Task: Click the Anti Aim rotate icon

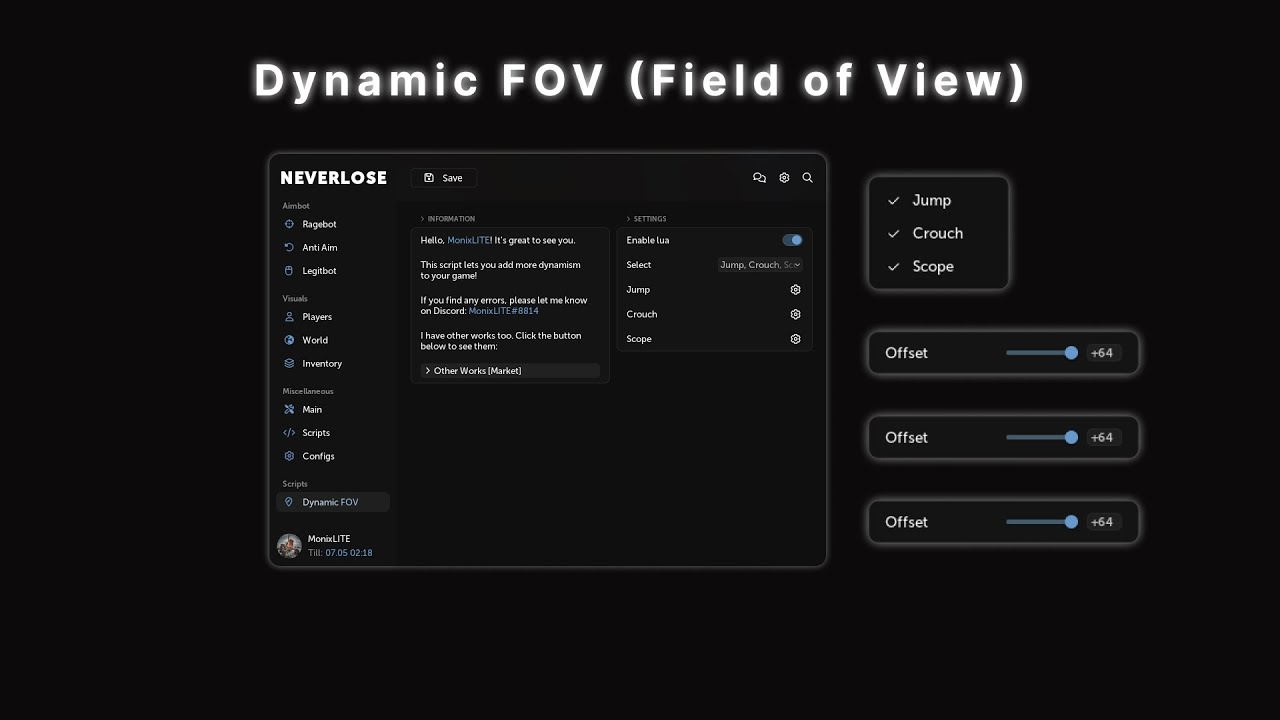Action: (x=289, y=247)
